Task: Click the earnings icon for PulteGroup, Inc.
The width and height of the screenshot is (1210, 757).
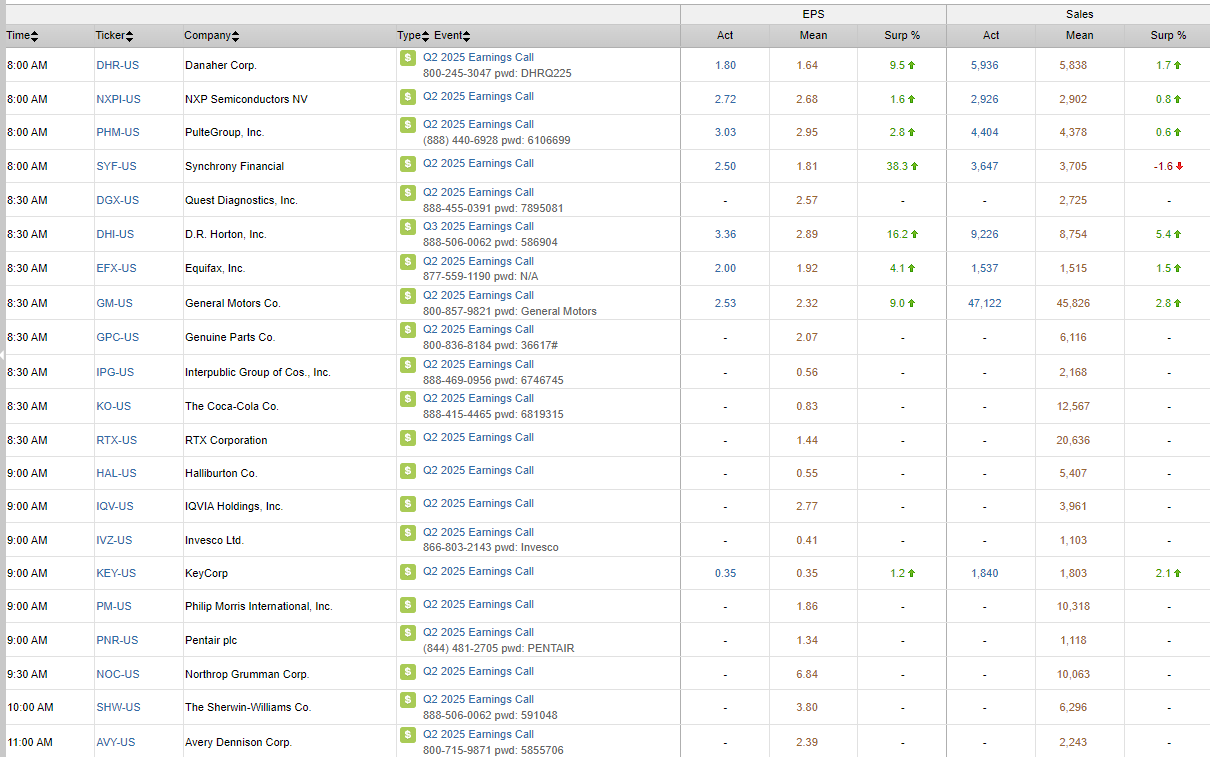Action: tap(407, 125)
